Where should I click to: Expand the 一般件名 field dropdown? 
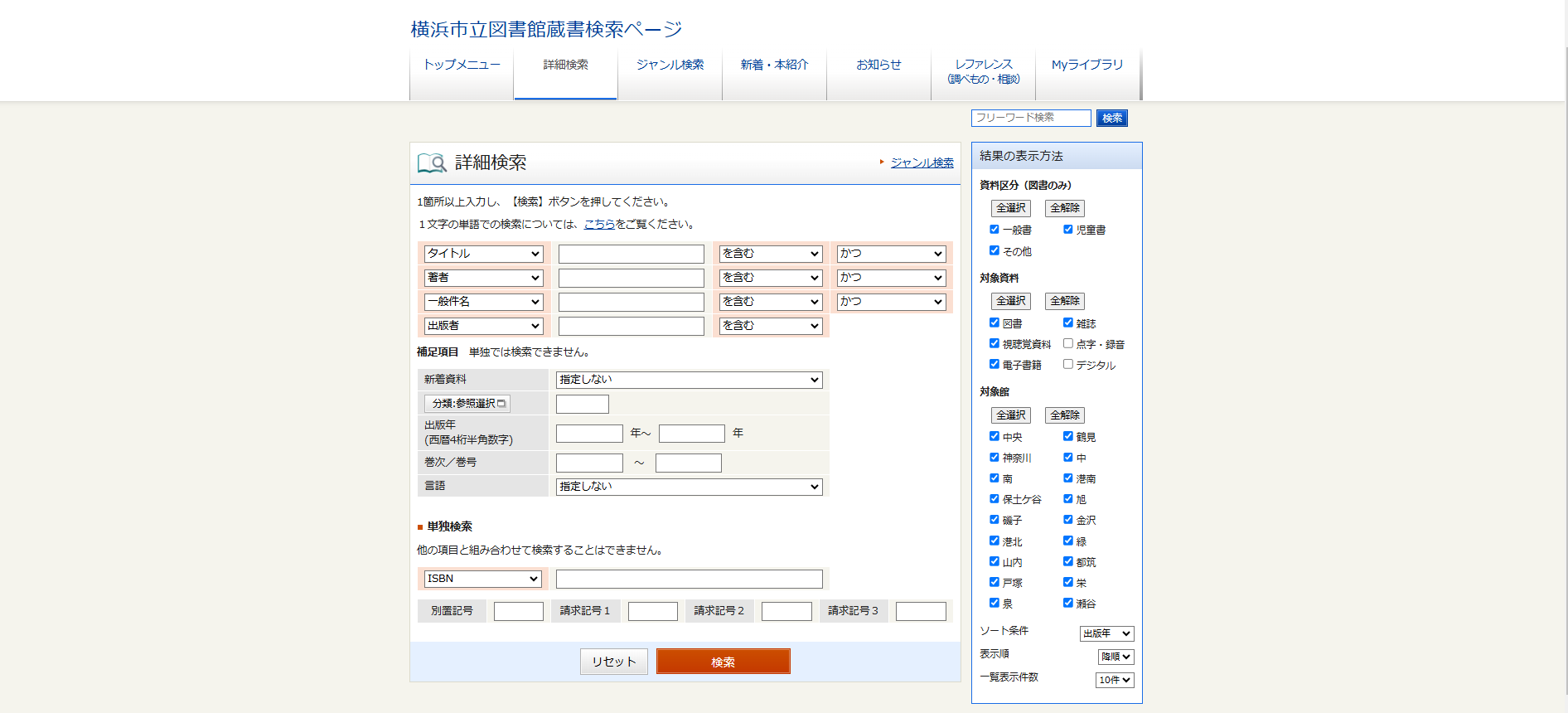[483, 302]
